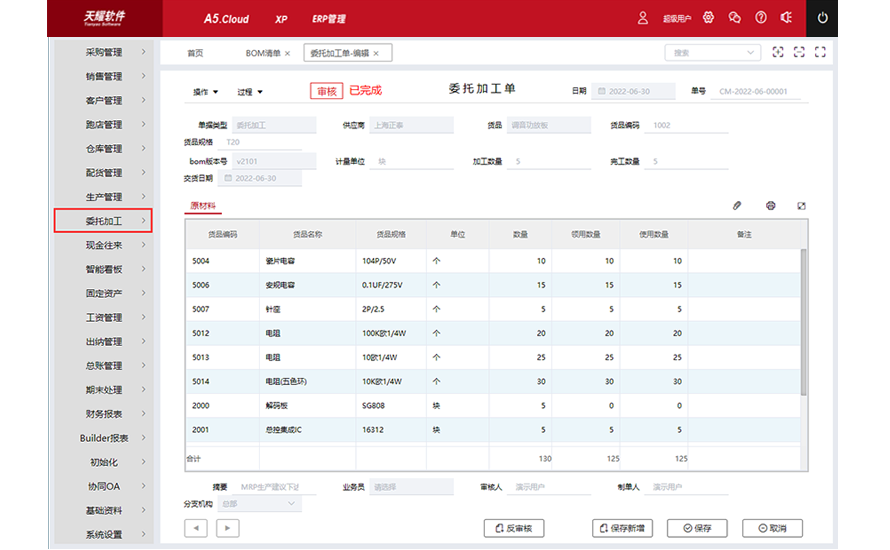Click the help question mark icon

(761, 18)
